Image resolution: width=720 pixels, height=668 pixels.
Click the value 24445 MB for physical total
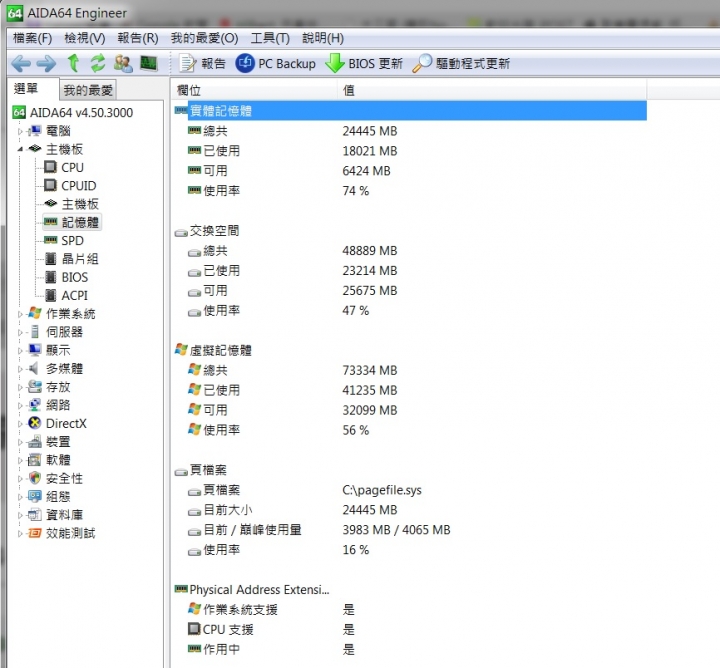pos(370,131)
